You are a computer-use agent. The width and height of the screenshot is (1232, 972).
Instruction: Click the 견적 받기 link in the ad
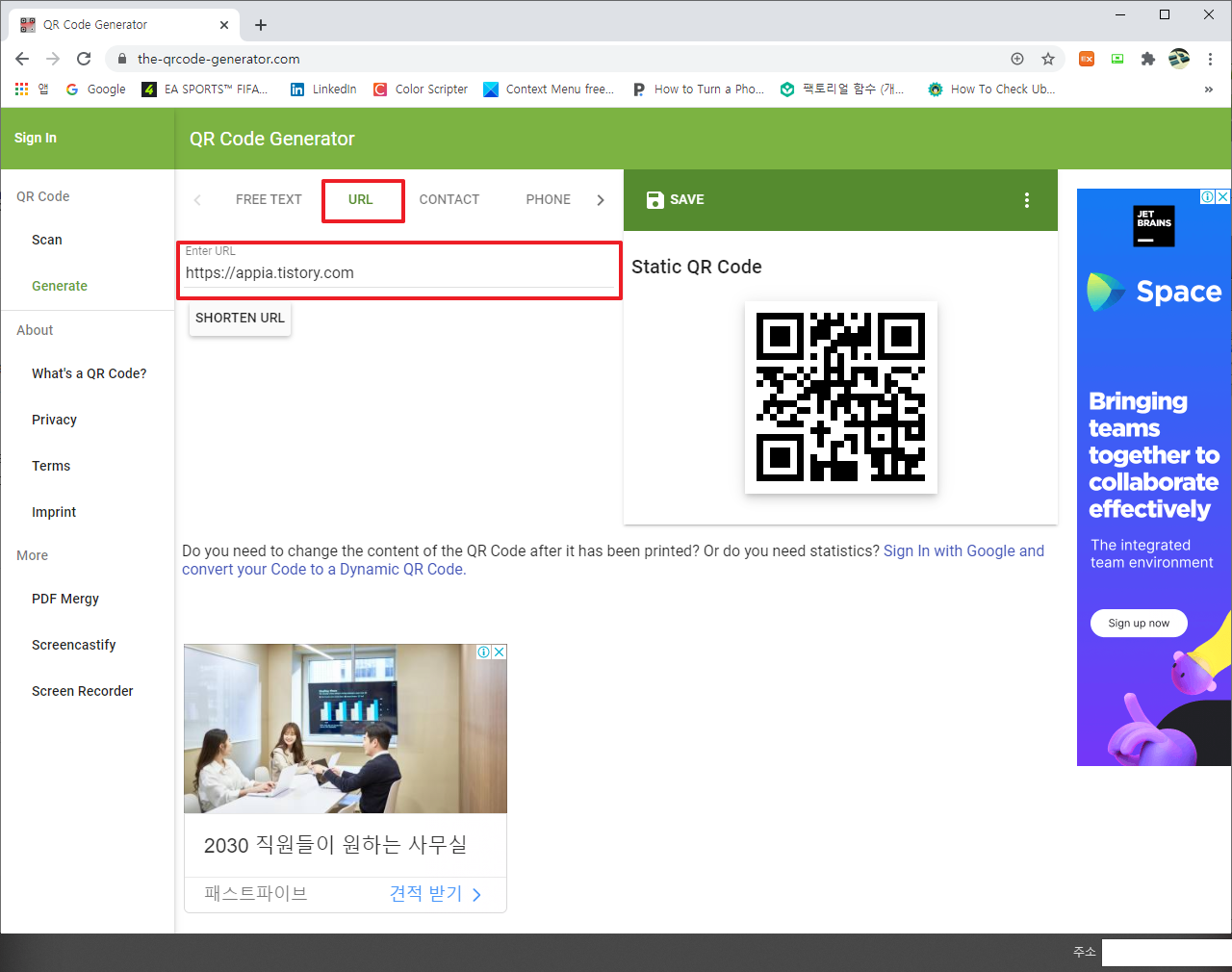pos(435,893)
